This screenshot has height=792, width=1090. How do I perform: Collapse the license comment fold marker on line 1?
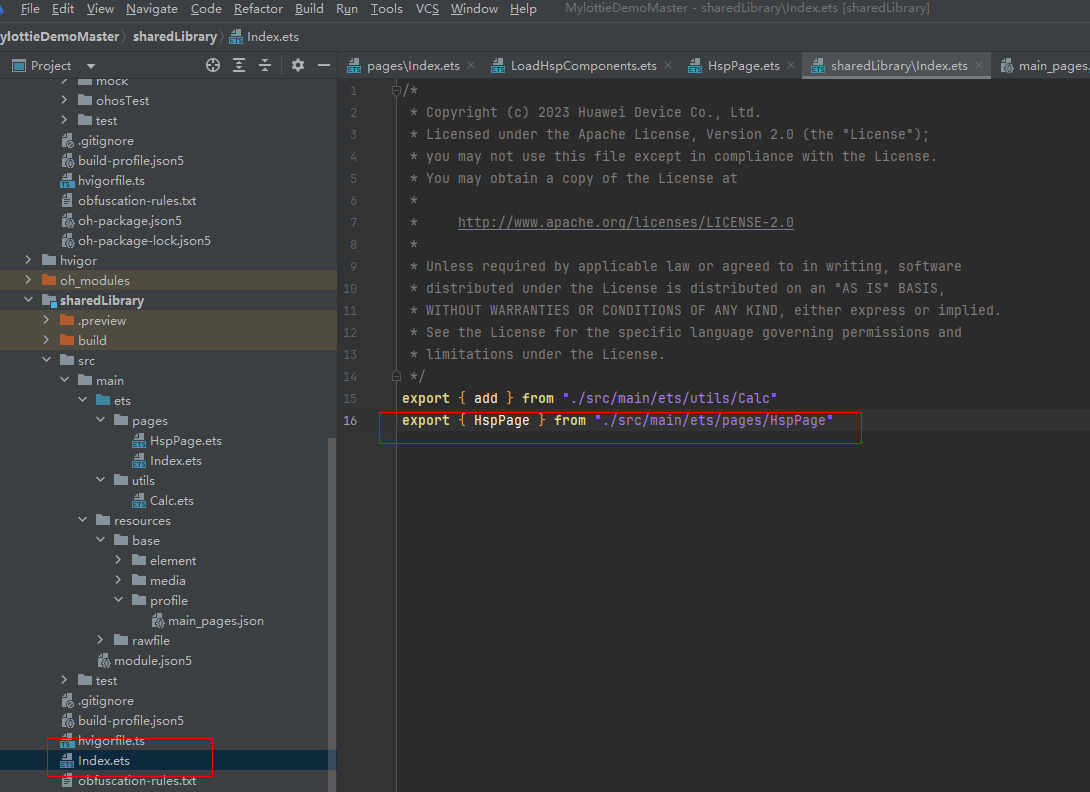[396, 91]
